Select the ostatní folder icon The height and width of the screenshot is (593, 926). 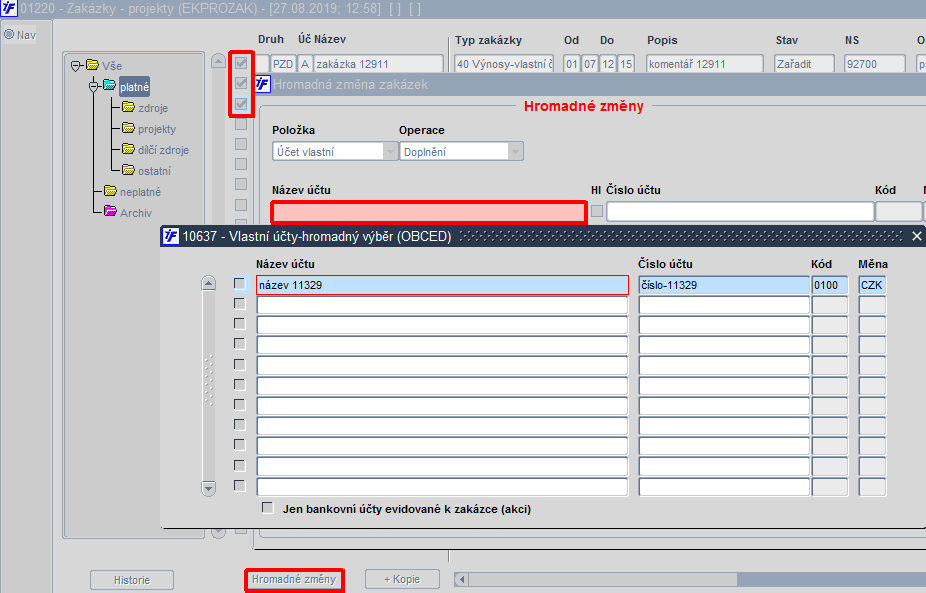pos(128,170)
